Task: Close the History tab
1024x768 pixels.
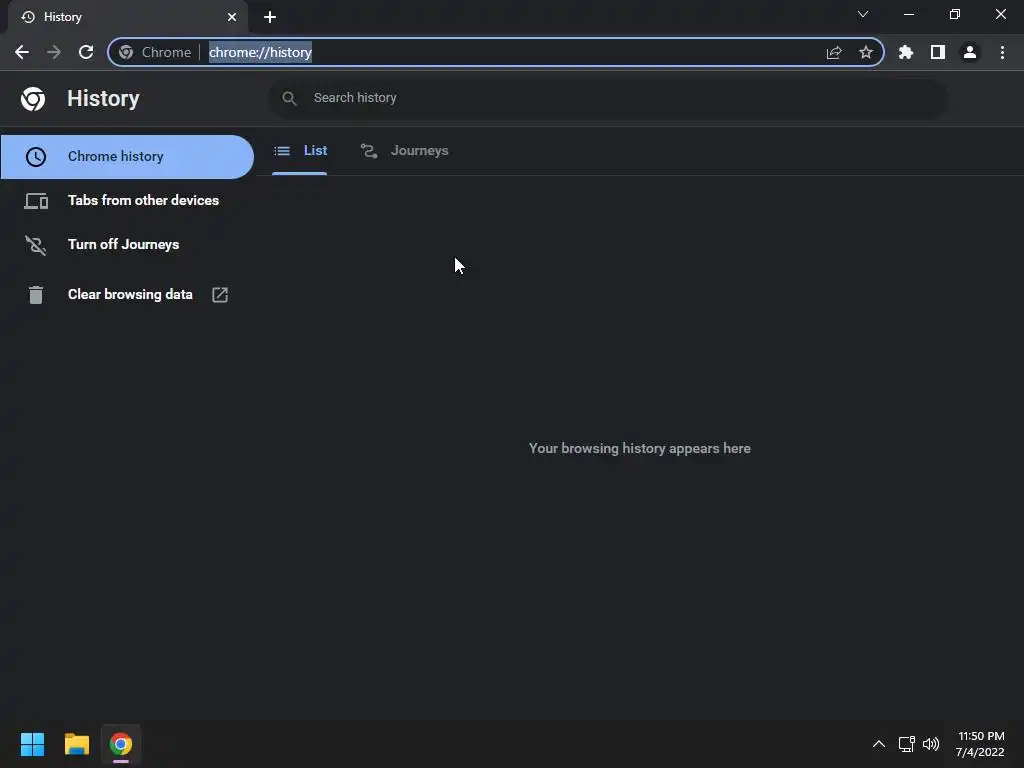Action: click(232, 17)
